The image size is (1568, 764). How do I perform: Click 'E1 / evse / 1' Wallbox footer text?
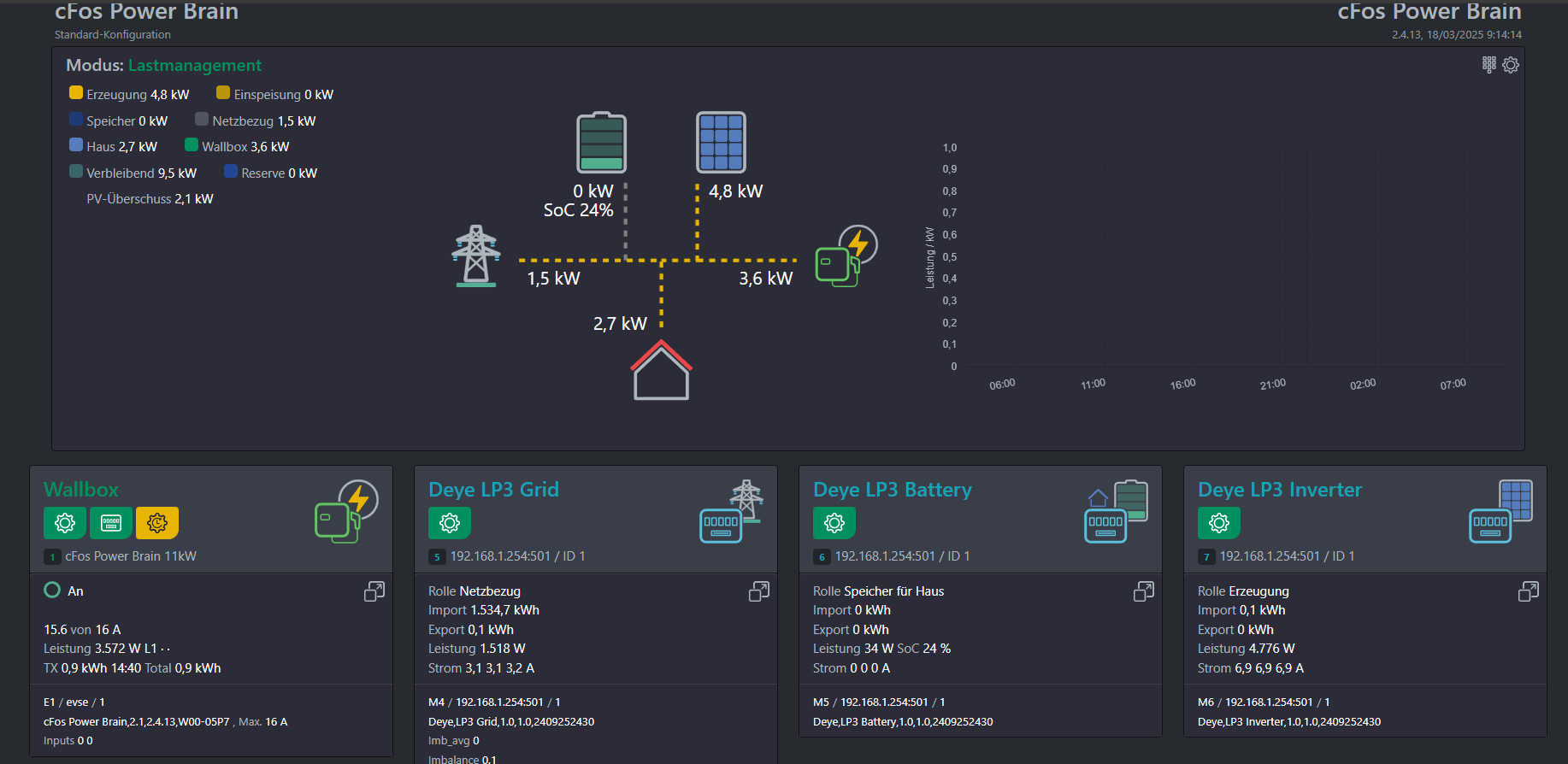[74, 702]
